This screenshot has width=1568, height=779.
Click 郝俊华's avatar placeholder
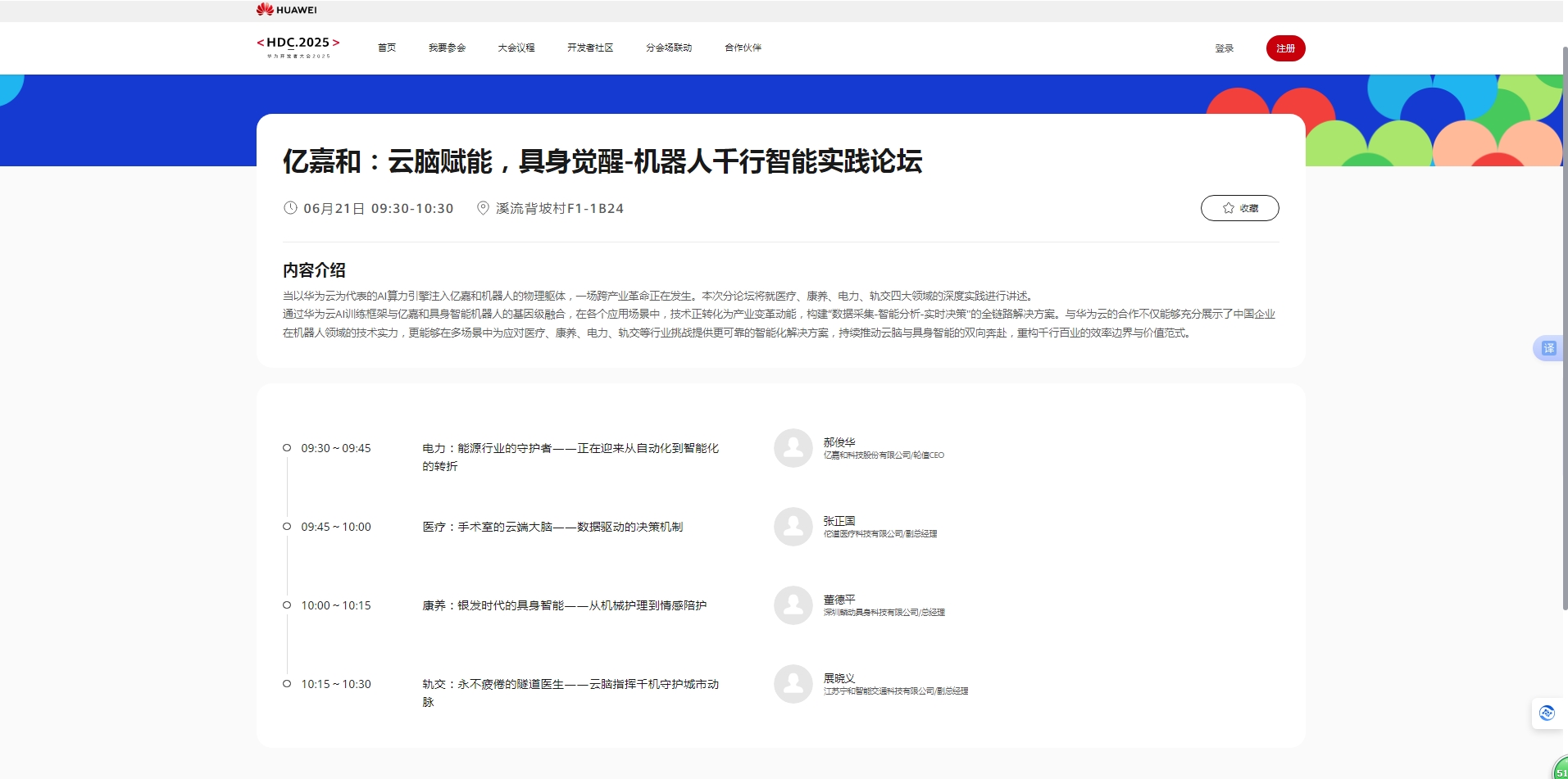[x=793, y=448]
